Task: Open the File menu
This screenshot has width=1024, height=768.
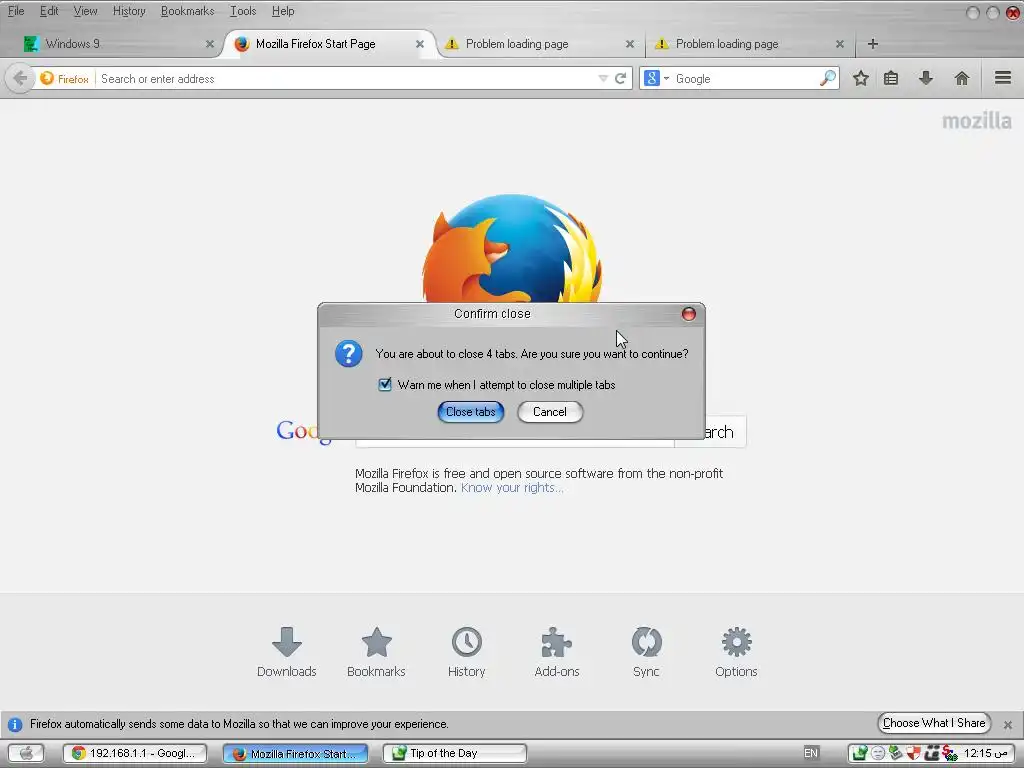Action: [x=16, y=11]
